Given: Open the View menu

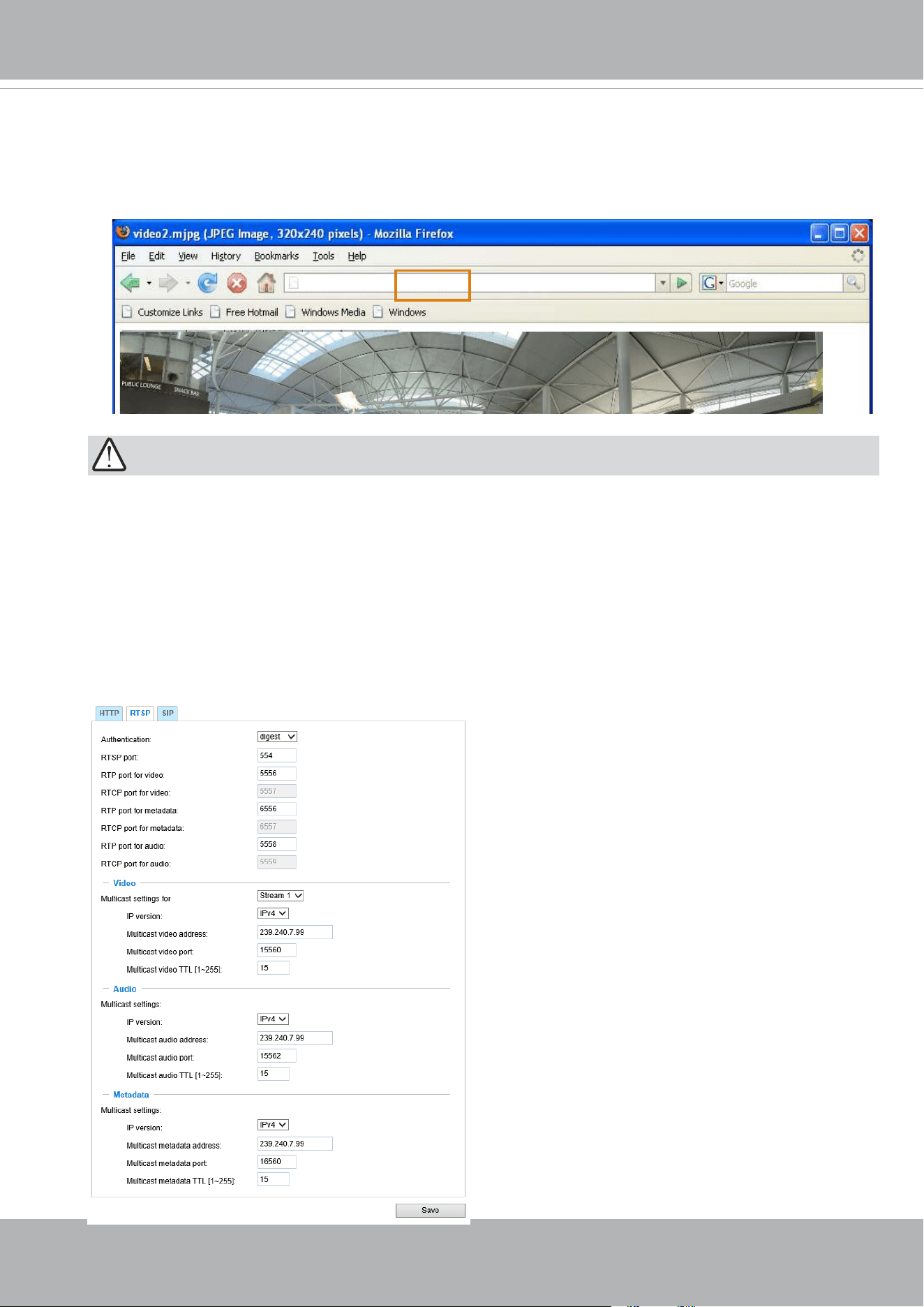Looking at the screenshot, I should pyautogui.click(x=188, y=256).
